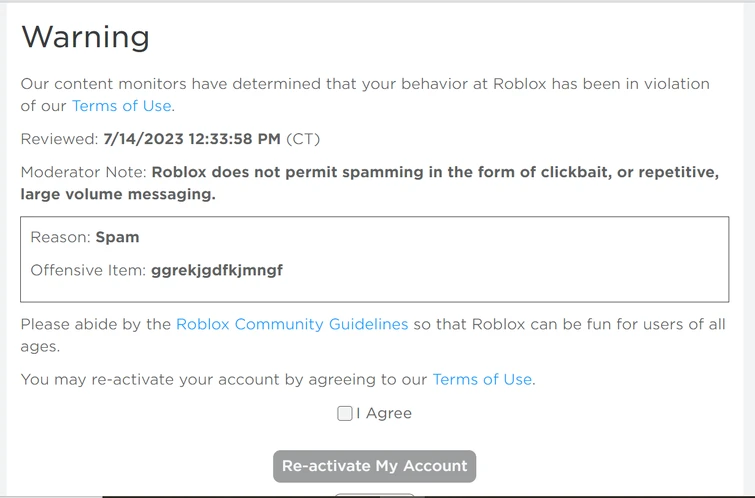Click the (CT) timezone text
This screenshot has width=755, height=498.
pyautogui.click(x=303, y=139)
